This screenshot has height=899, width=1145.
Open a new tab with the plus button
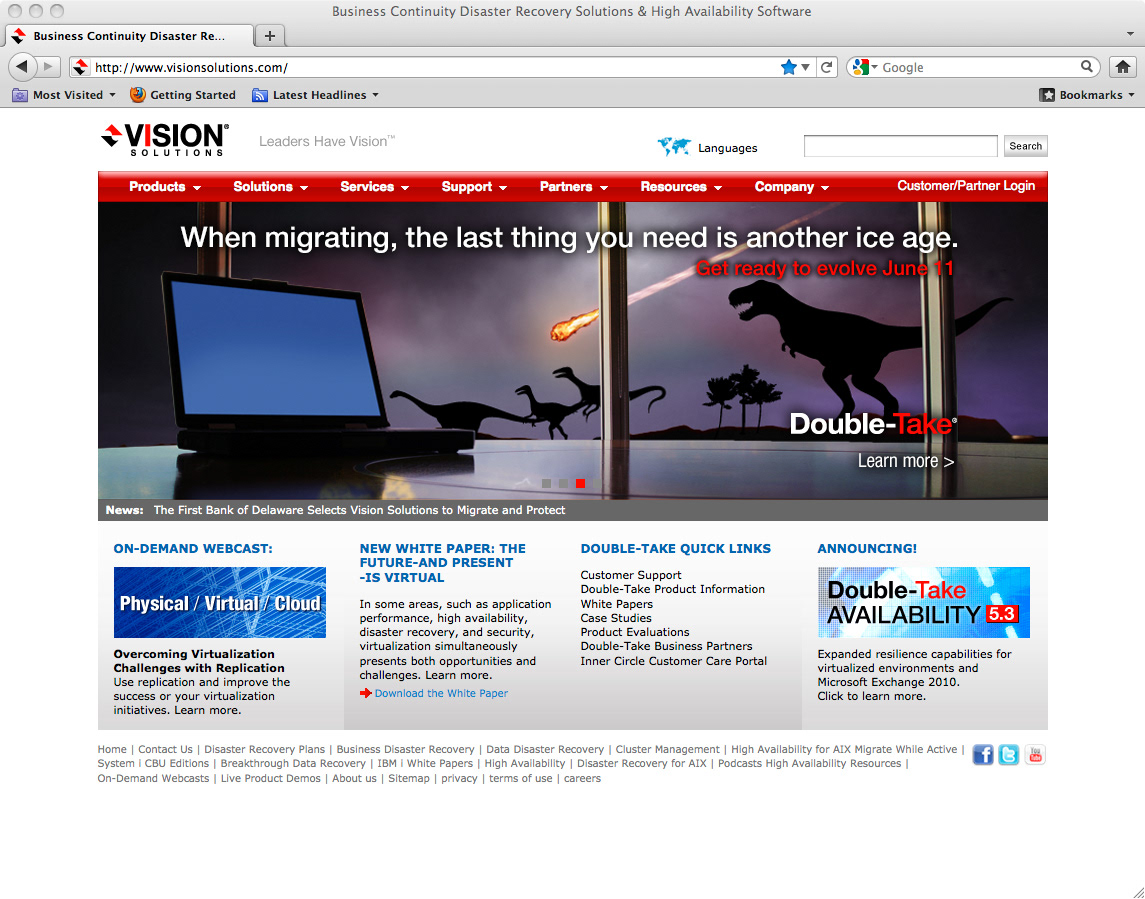[x=269, y=36]
